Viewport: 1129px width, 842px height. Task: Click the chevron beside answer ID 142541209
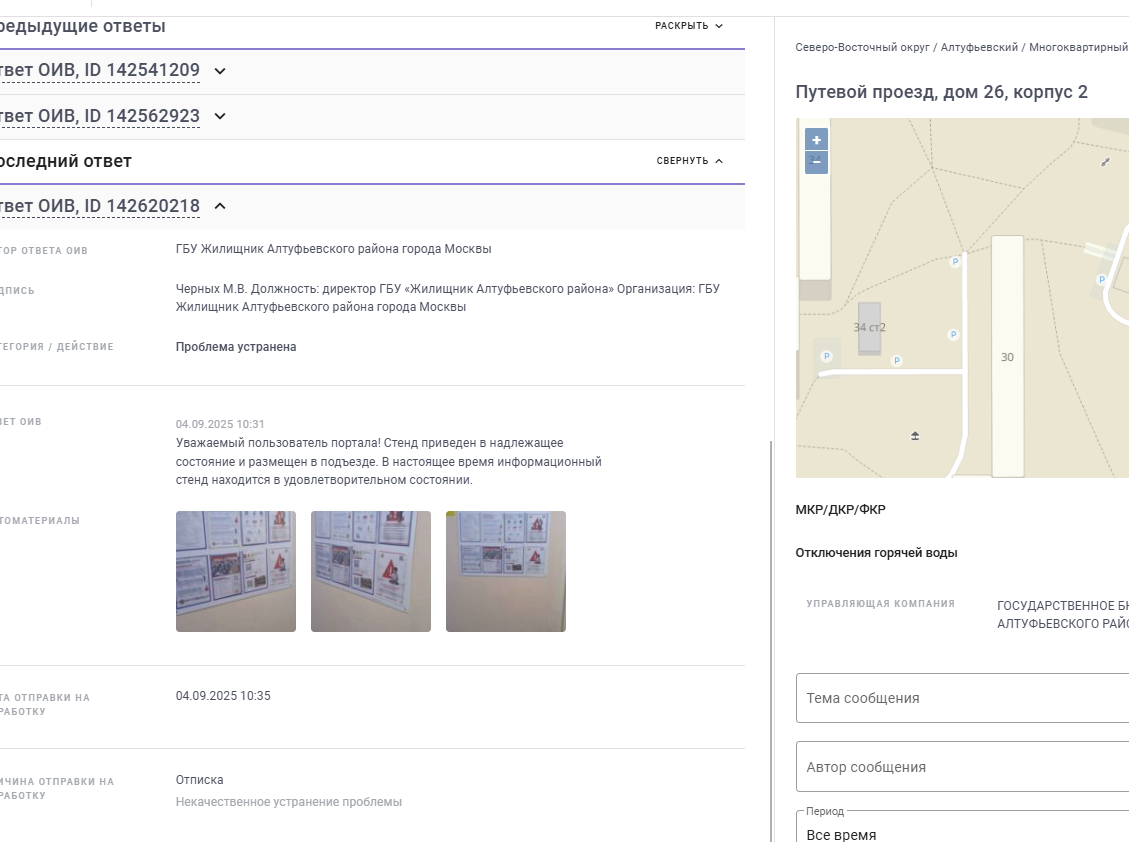(x=220, y=71)
